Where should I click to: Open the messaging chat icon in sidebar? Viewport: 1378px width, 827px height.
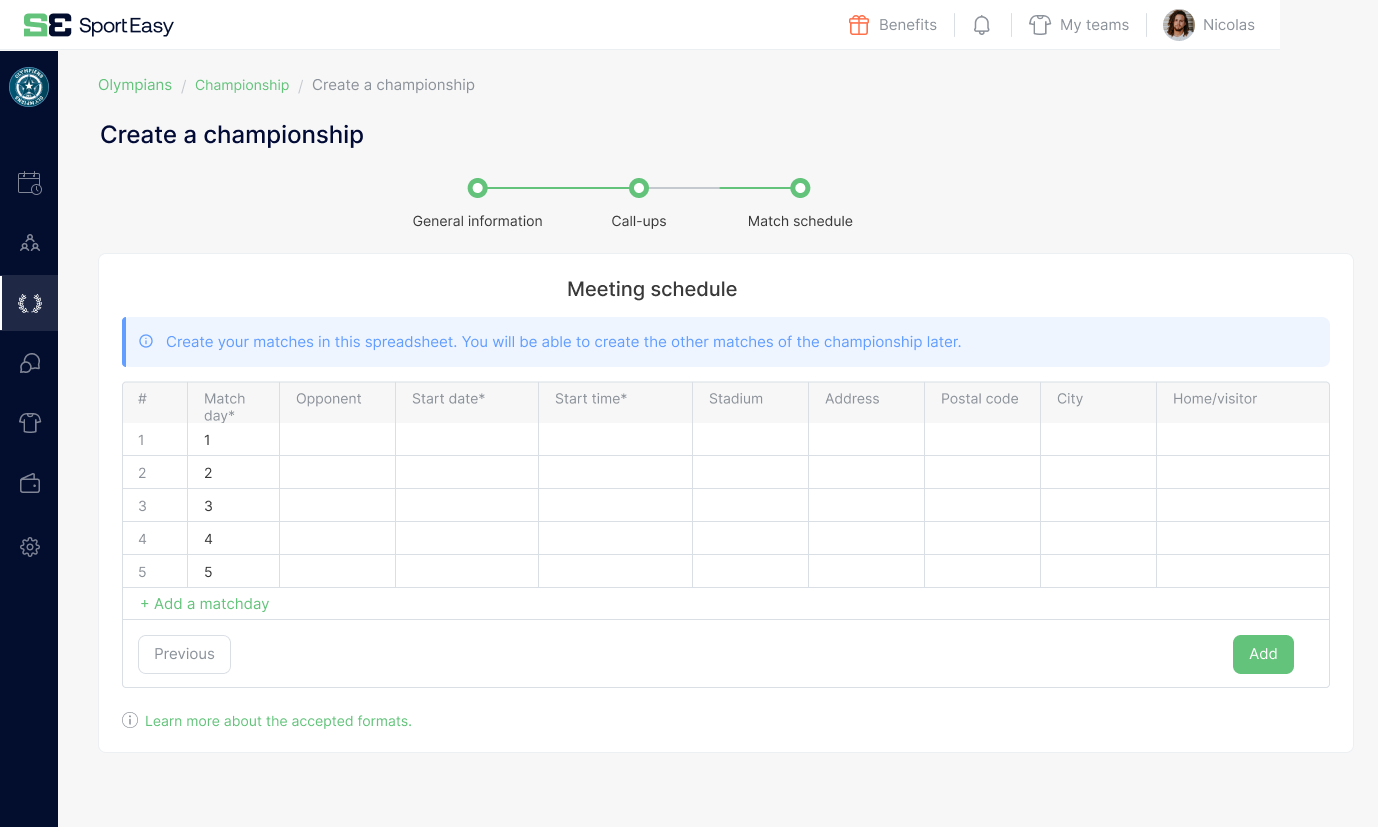pyautogui.click(x=30, y=363)
